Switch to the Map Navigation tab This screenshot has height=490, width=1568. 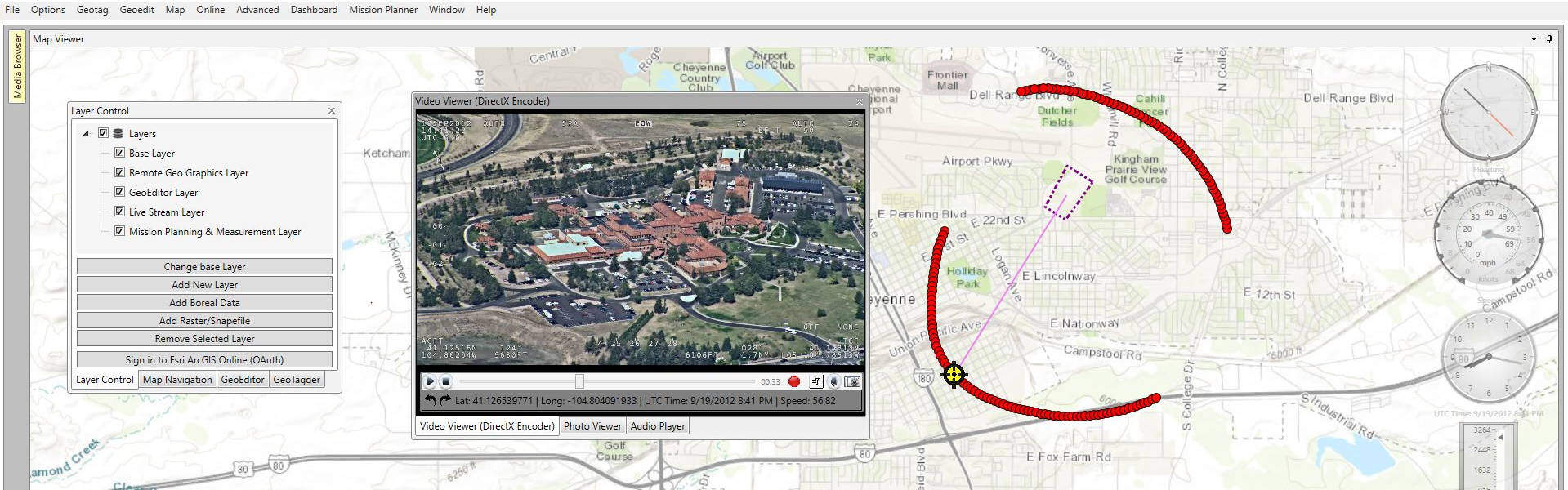click(177, 380)
